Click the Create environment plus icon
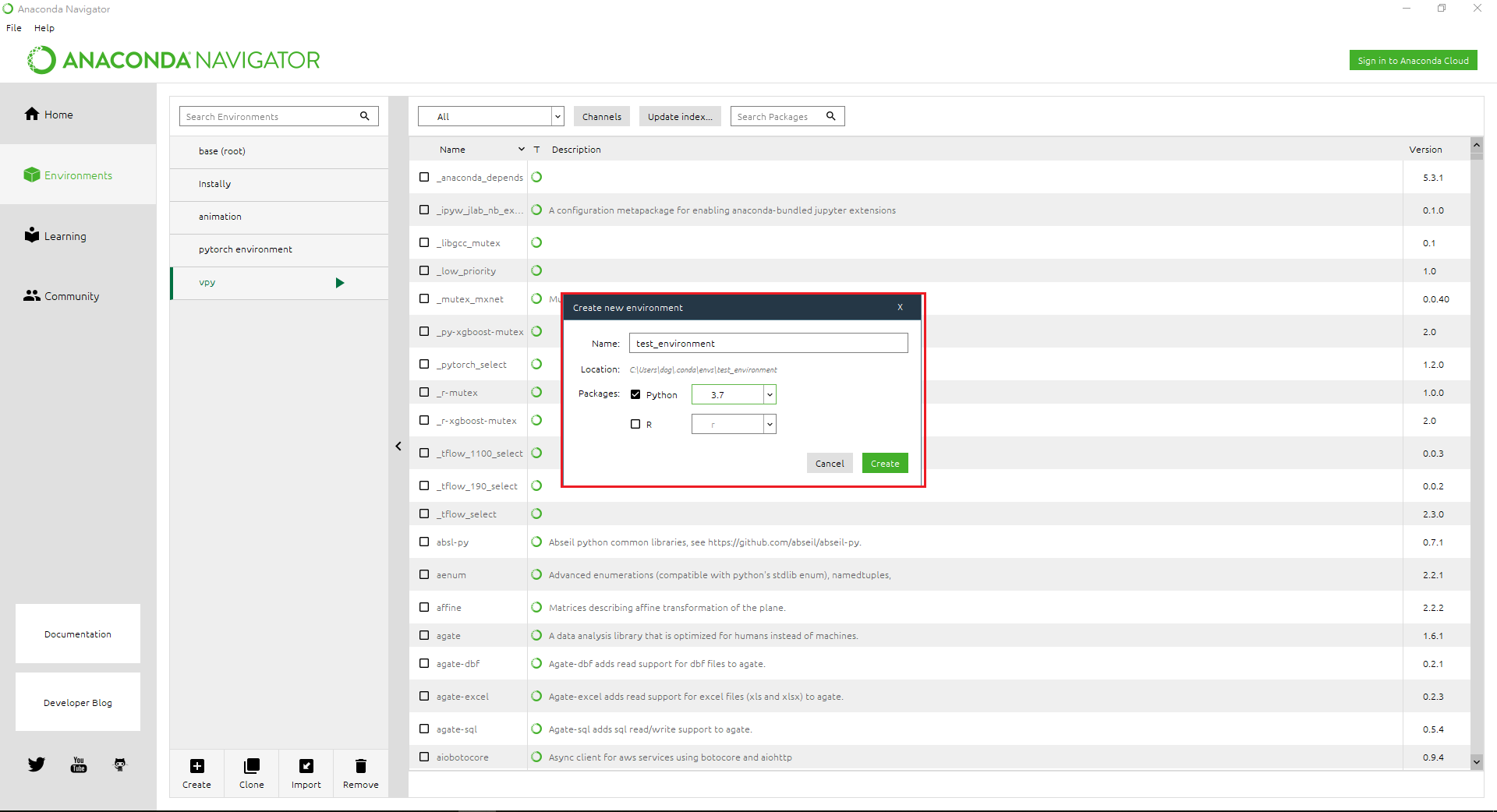1497x812 pixels. click(x=197, y=766)
